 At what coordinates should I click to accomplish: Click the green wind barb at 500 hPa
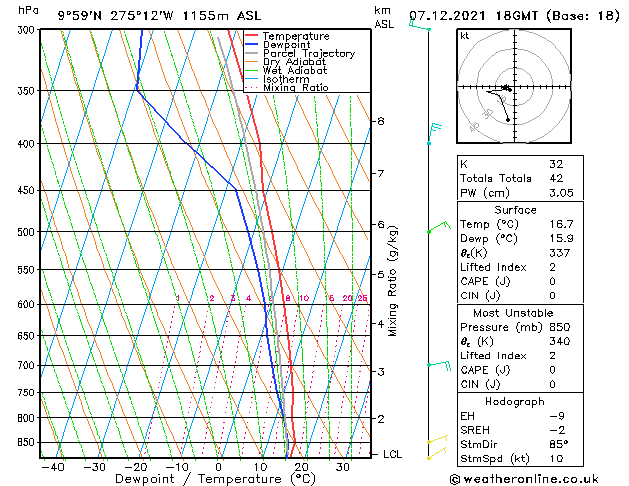[439, 227]
